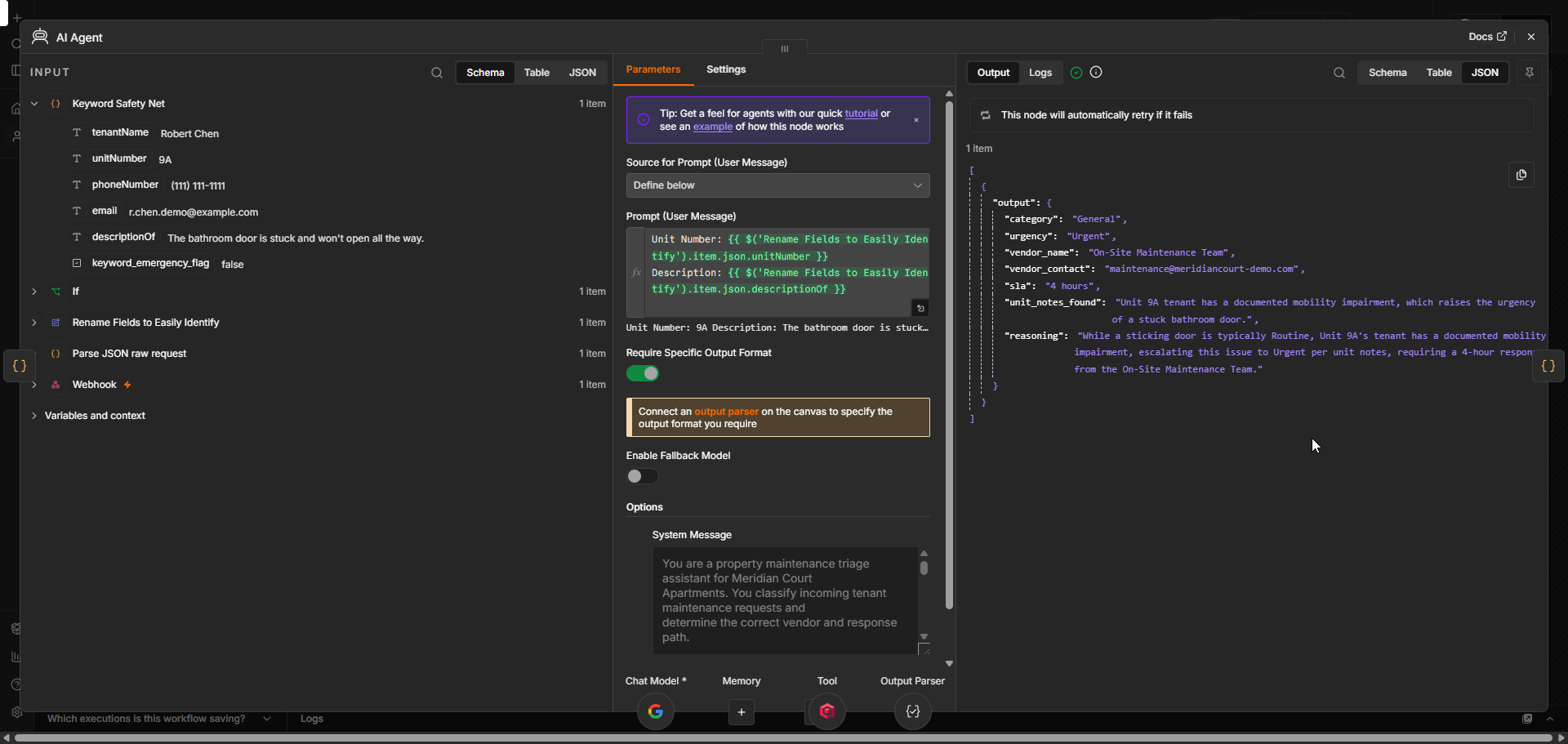Click the System Message textarea scrollbar

point(924,567)
